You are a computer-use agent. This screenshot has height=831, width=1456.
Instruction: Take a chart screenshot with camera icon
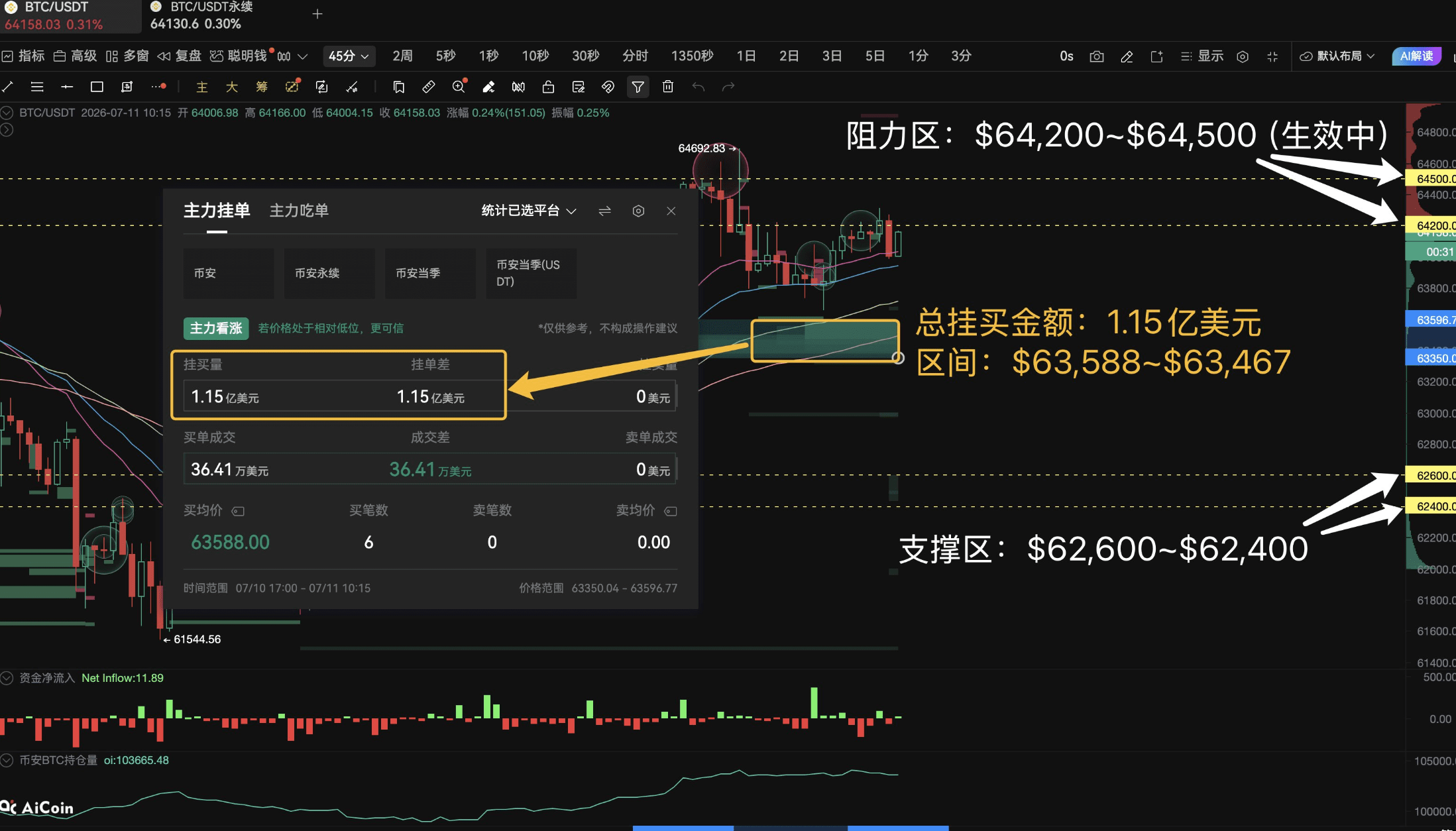(1097, 56)
